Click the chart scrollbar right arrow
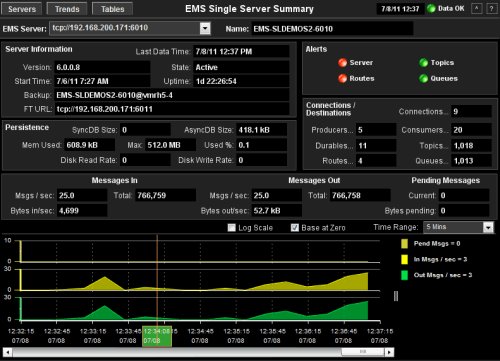 tap(389, 352)
